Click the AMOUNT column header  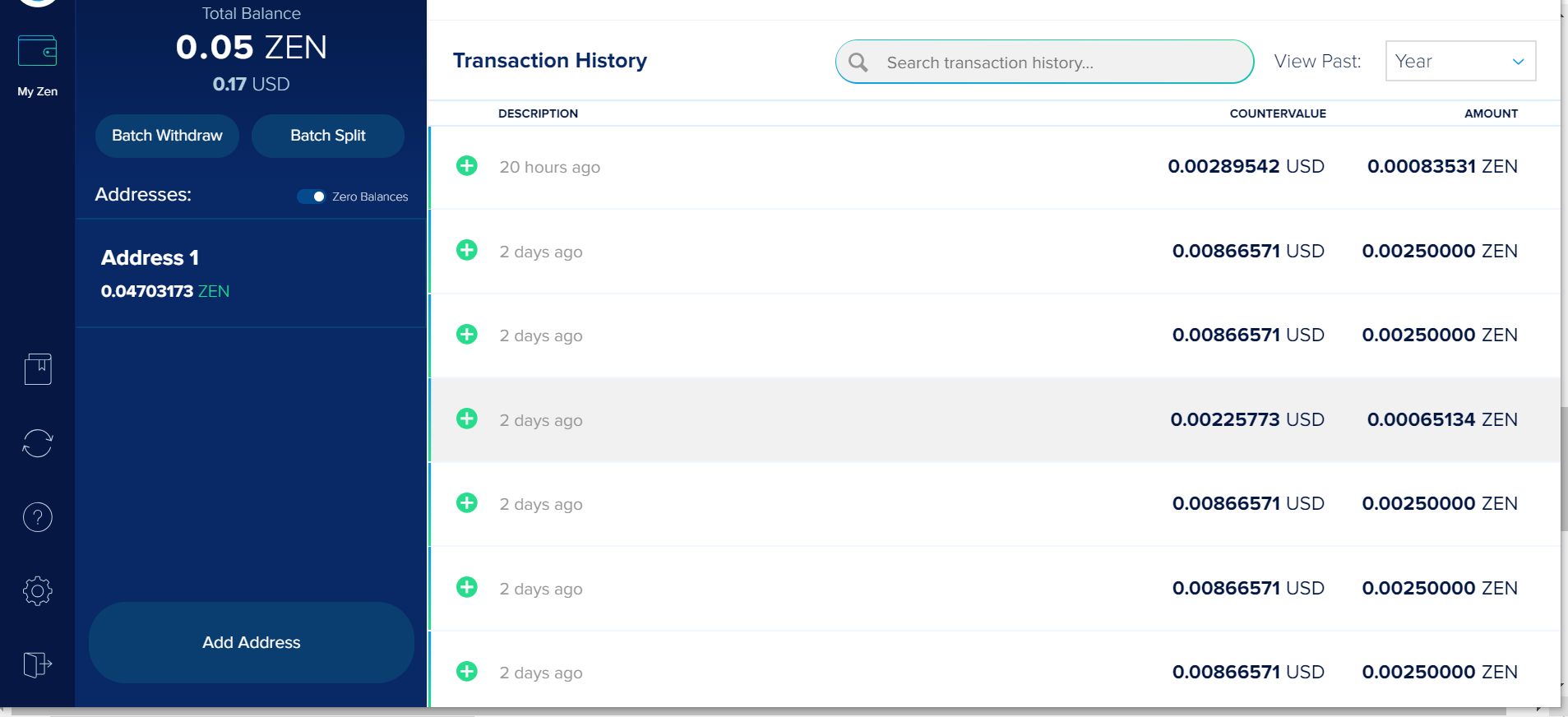click(x=1490, y=113)
